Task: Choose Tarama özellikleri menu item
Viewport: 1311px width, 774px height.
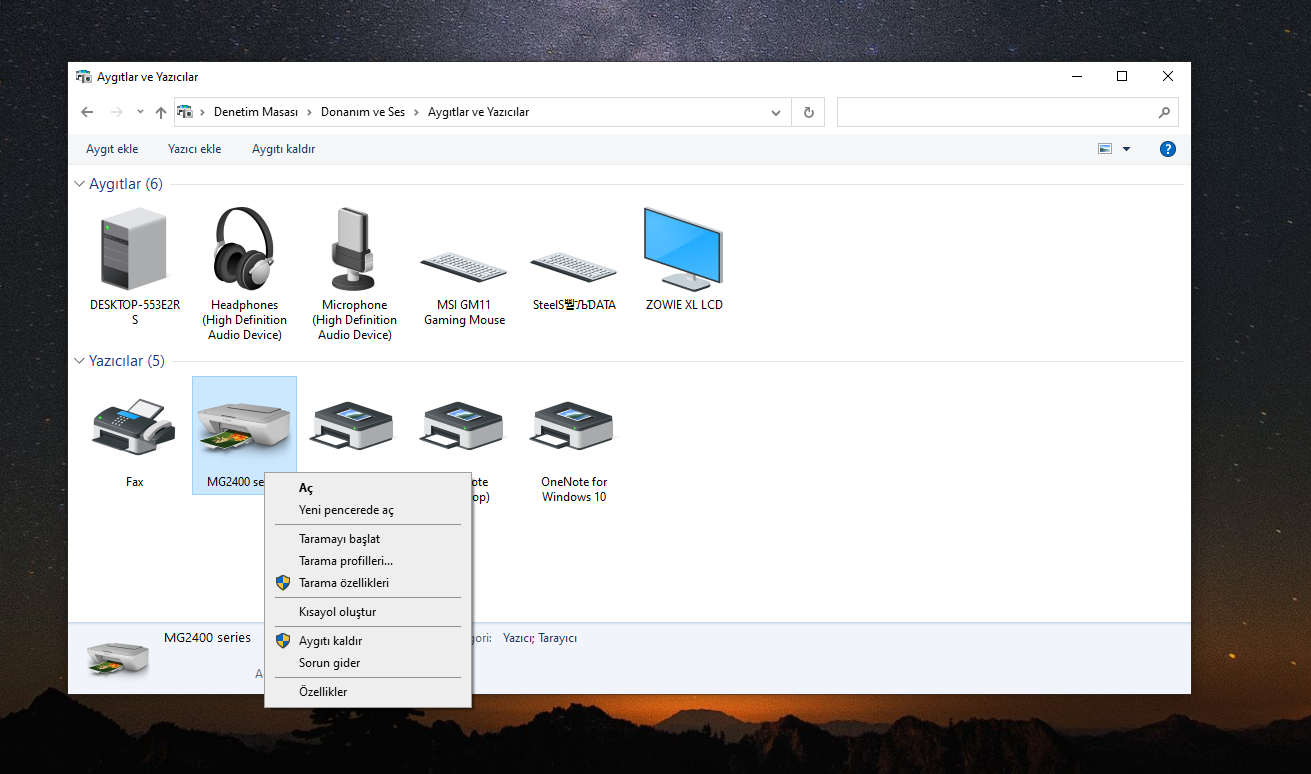Action: coord(368,583)
